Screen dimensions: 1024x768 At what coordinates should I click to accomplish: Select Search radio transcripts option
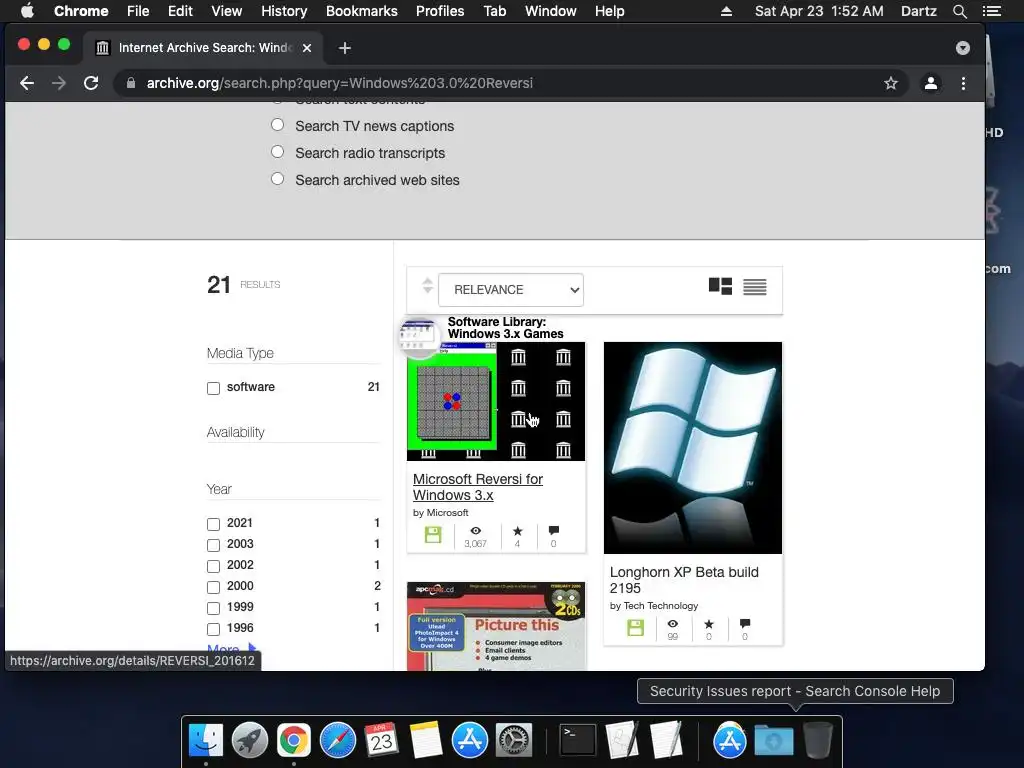click(278, 152)
